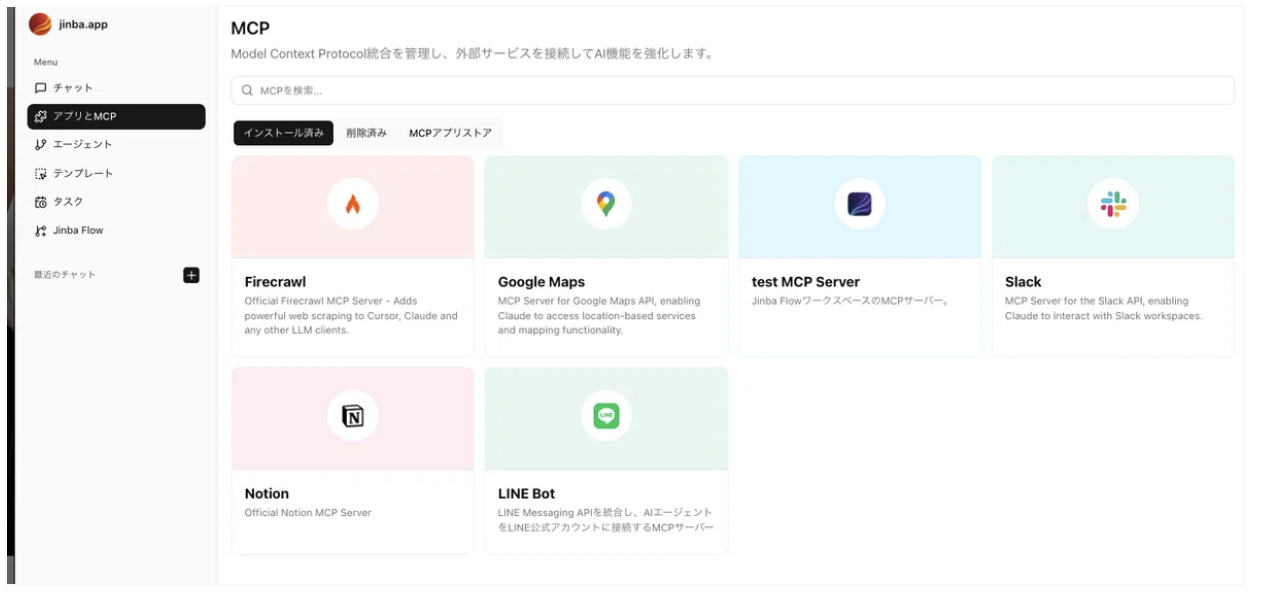
Task: Click the puzzle icon beside アプリとMCP
Action: coord(41,117)
